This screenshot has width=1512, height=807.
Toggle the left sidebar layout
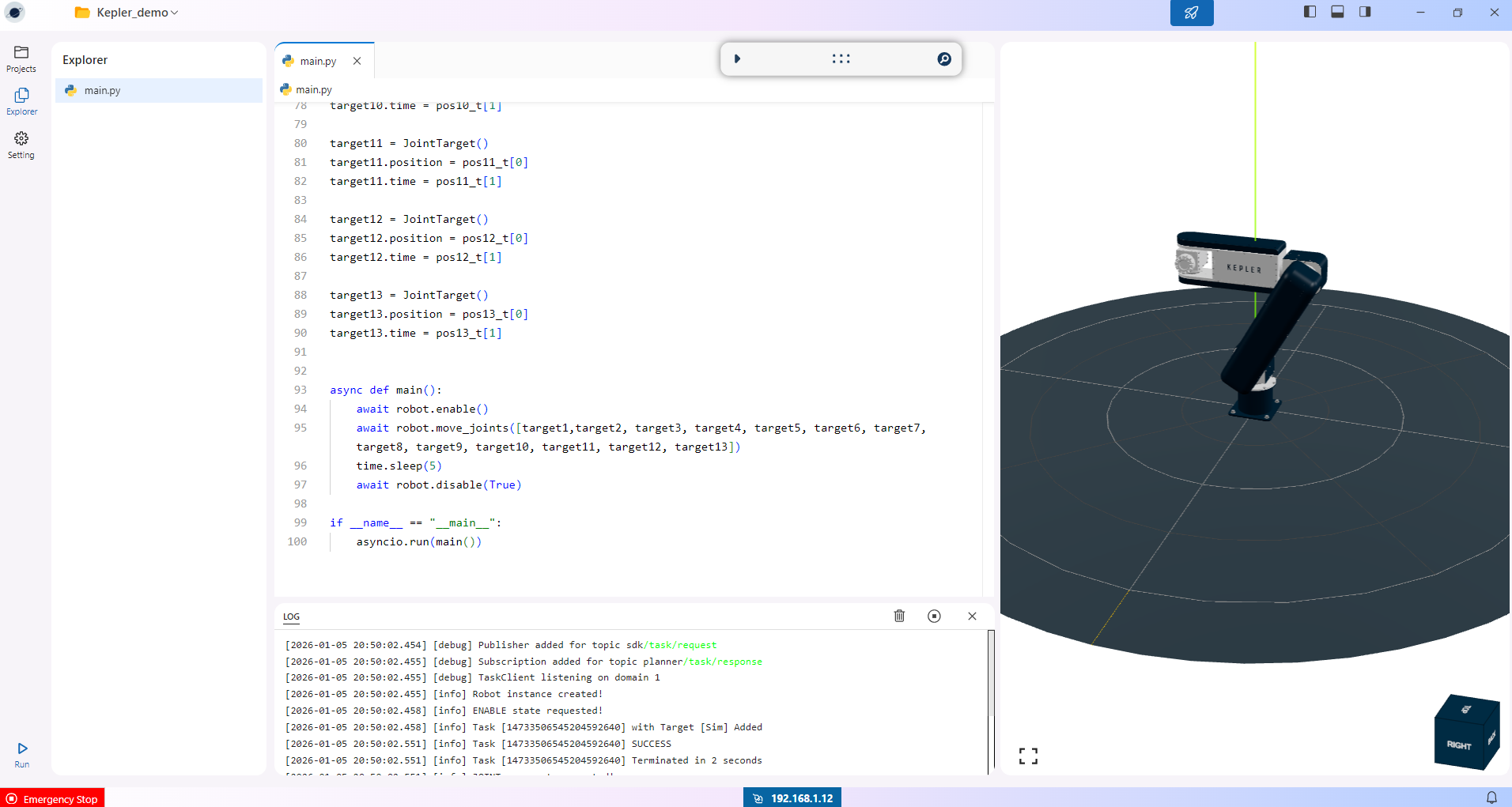[1310, 12]
